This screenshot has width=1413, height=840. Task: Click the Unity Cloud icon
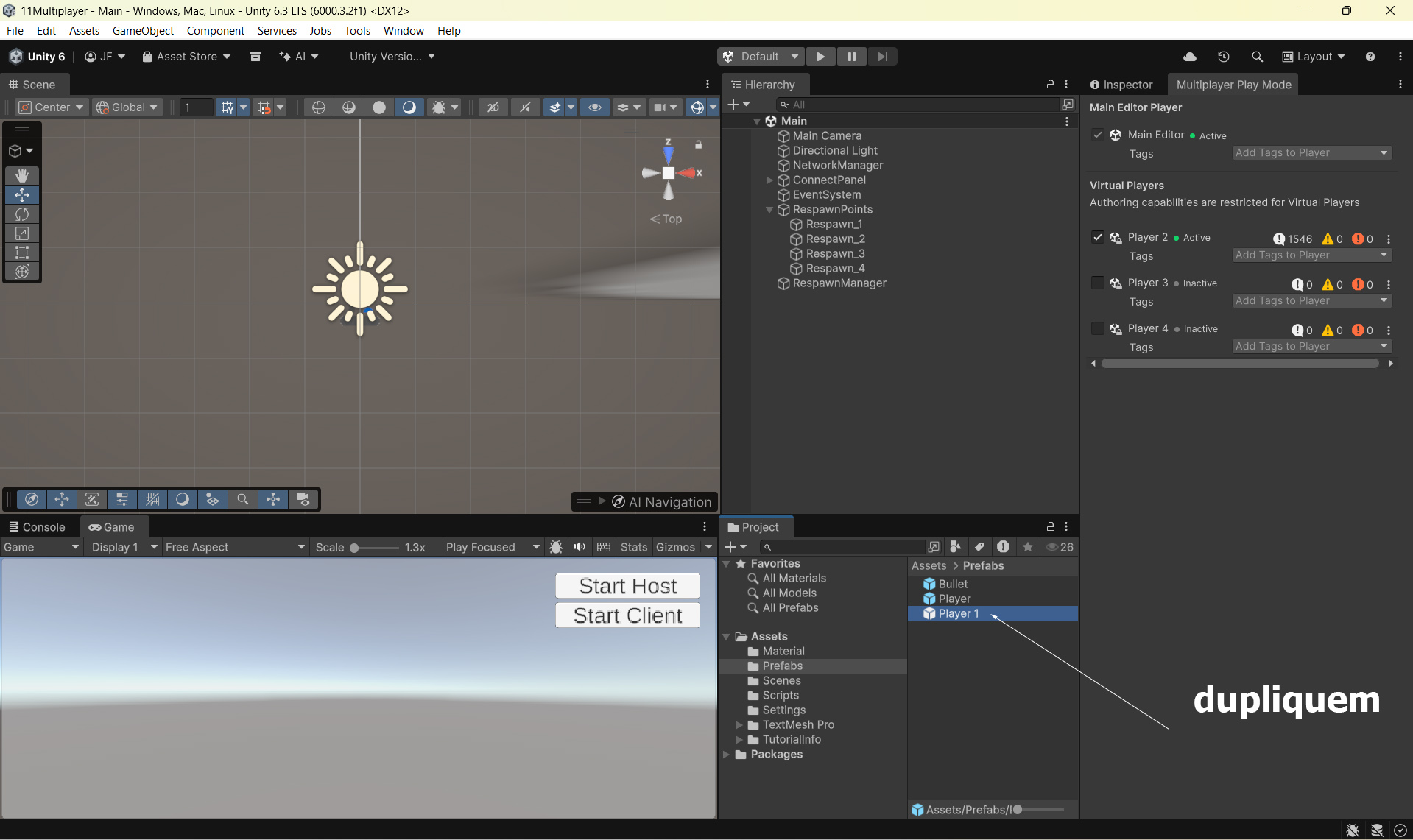pos(1189,57)
